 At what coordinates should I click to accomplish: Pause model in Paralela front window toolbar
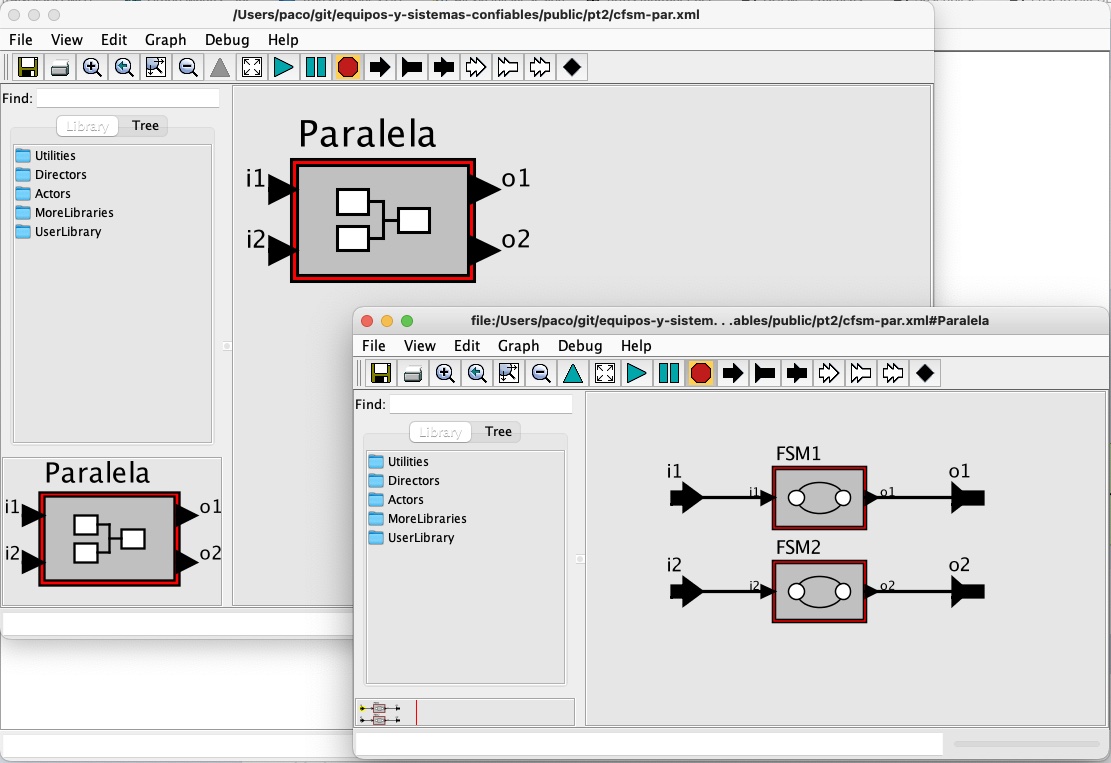(669, 373)
